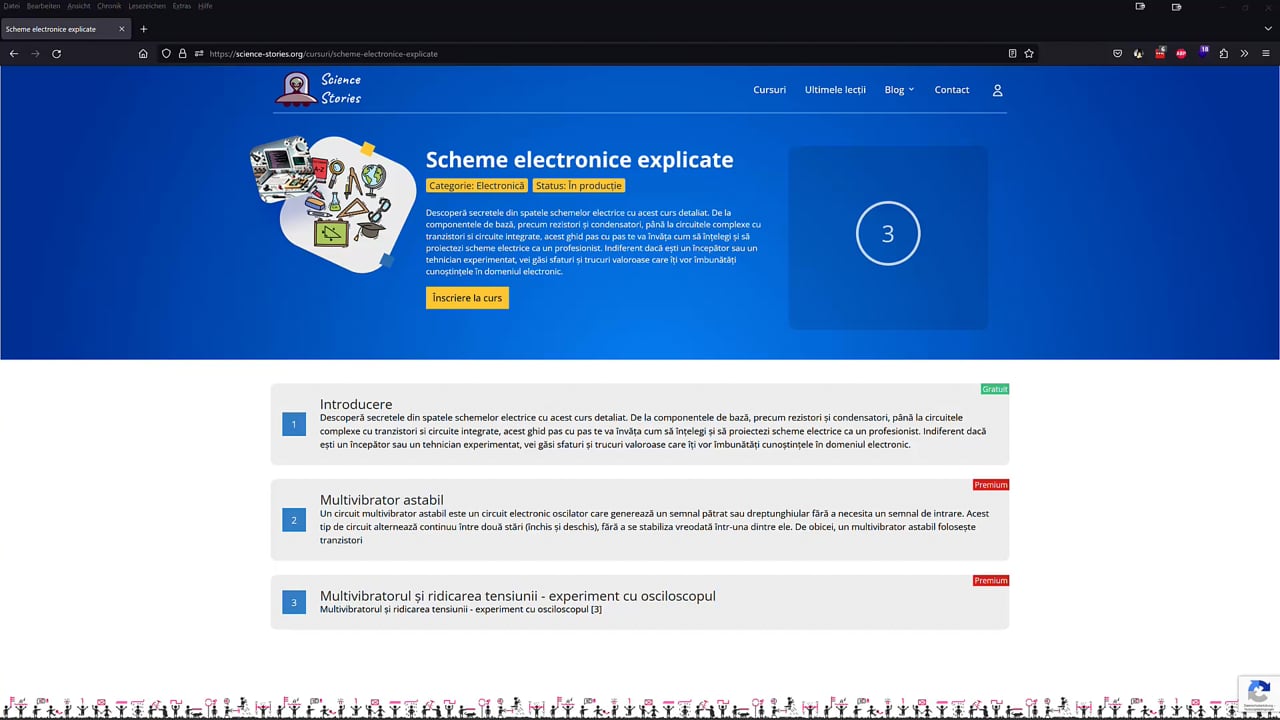Open the Chronik menu
This screenshot has height=720, width=1280.
click(109, 6)
